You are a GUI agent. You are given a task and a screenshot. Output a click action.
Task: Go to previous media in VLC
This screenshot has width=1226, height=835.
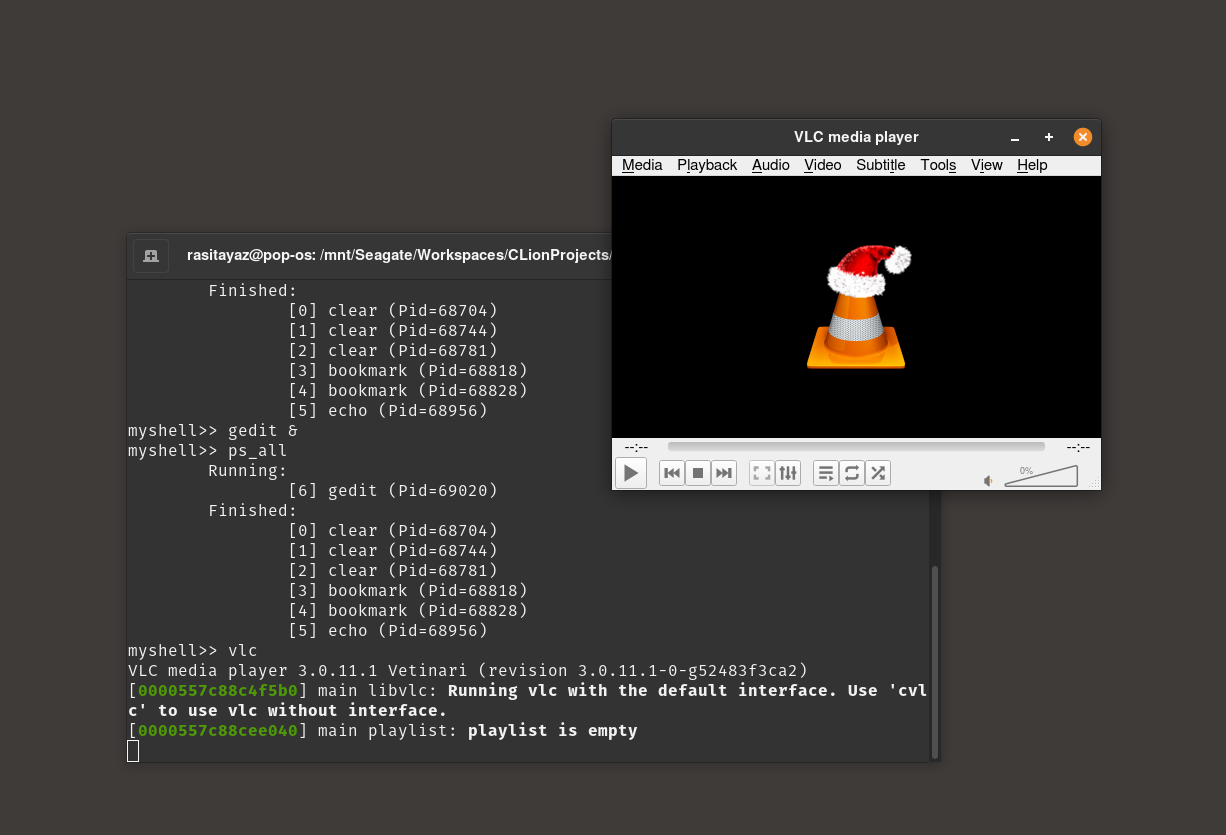point(672,473)
